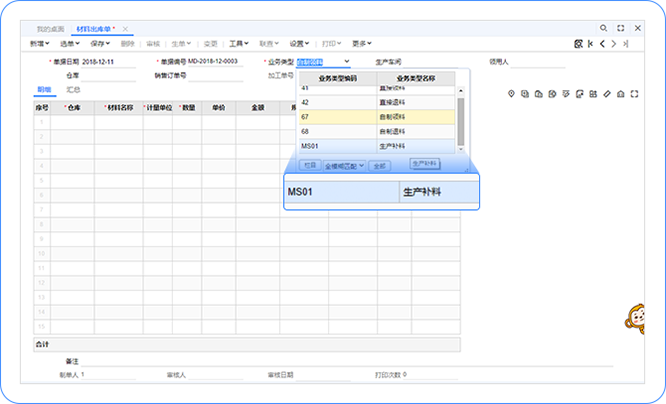
Task: Click the 计量单位 column header in grid
Action: click(x=158, y=108)
